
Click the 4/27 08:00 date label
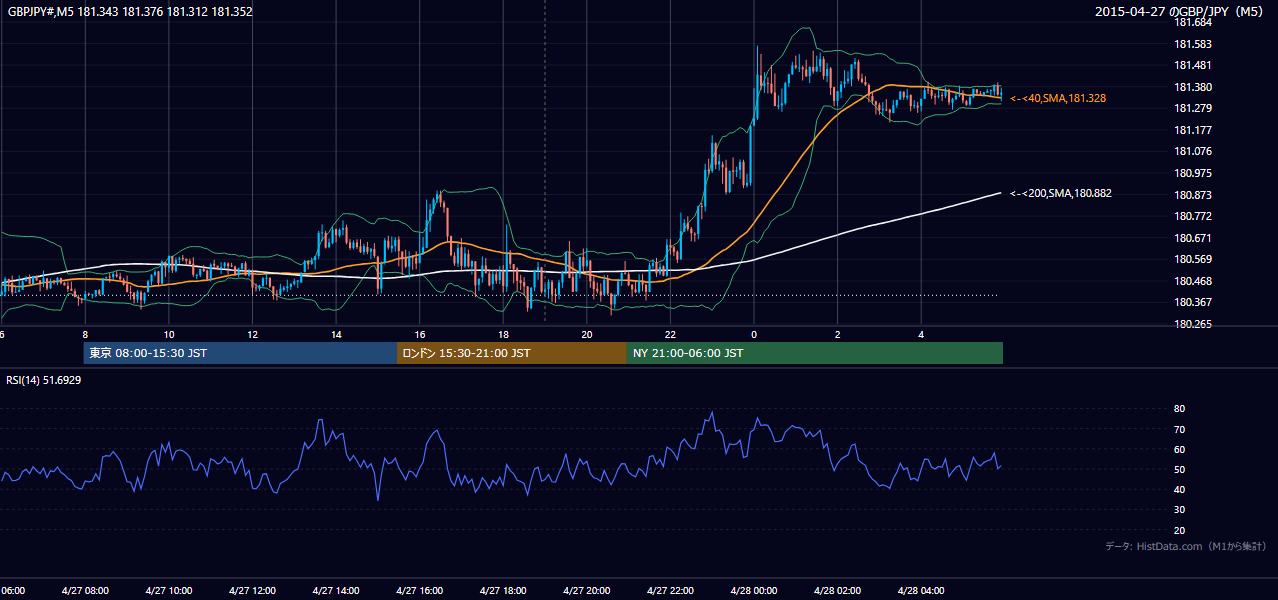tap(85, 591)
